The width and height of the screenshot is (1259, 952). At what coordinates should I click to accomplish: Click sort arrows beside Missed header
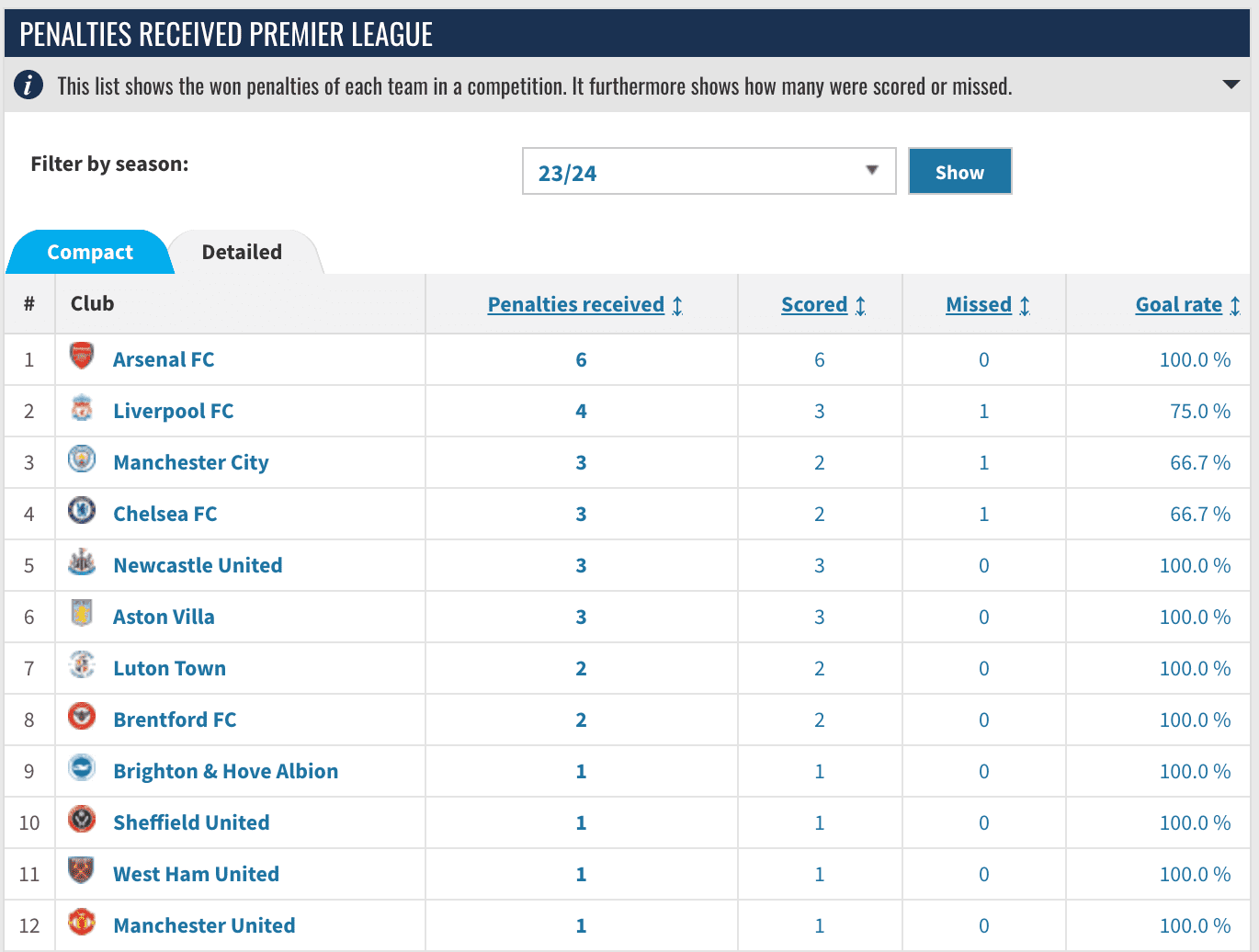[1024, 305]
